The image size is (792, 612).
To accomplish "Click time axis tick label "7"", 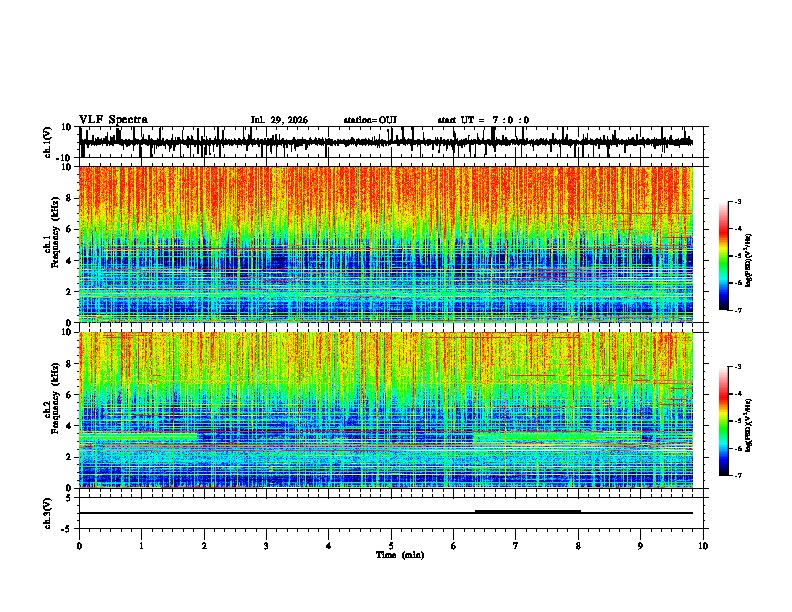I will 516,546.
